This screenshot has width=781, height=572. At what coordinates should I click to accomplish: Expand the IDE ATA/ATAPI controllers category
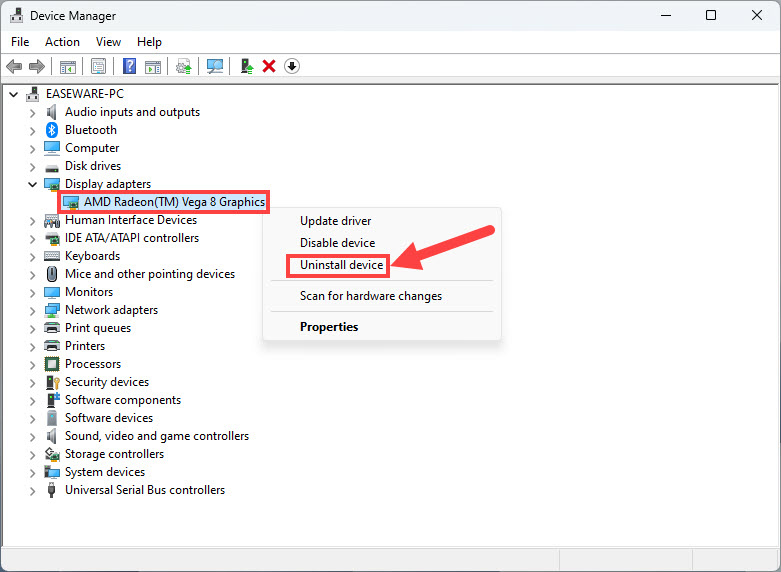click(32, 239)
